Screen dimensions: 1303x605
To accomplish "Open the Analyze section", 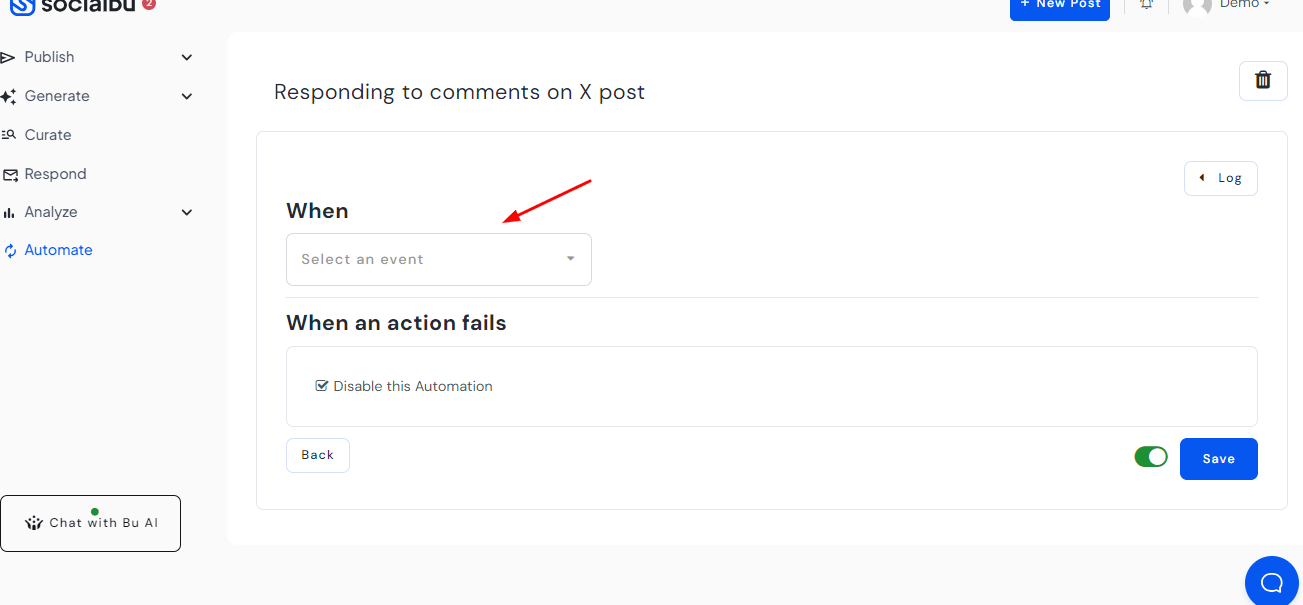I will (x=49, y=211).
